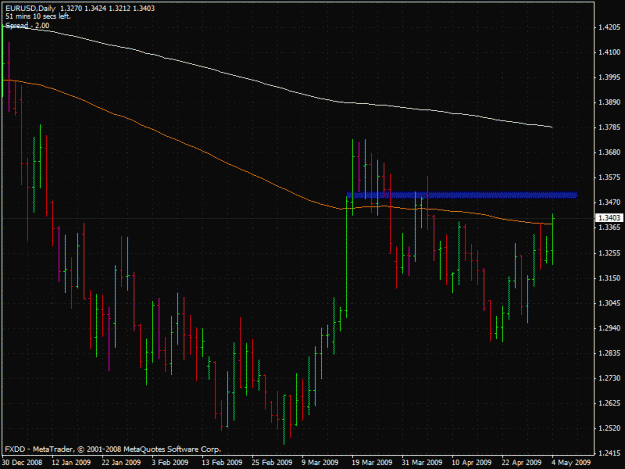Click the 1.3890 price scale label

[x=609, y=102]
